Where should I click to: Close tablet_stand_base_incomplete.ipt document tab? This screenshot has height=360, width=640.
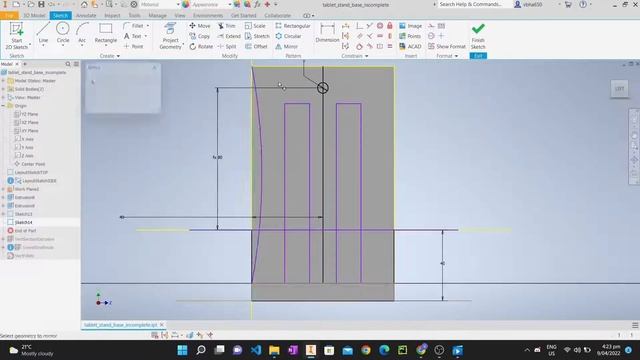click(x=162, y=325)
